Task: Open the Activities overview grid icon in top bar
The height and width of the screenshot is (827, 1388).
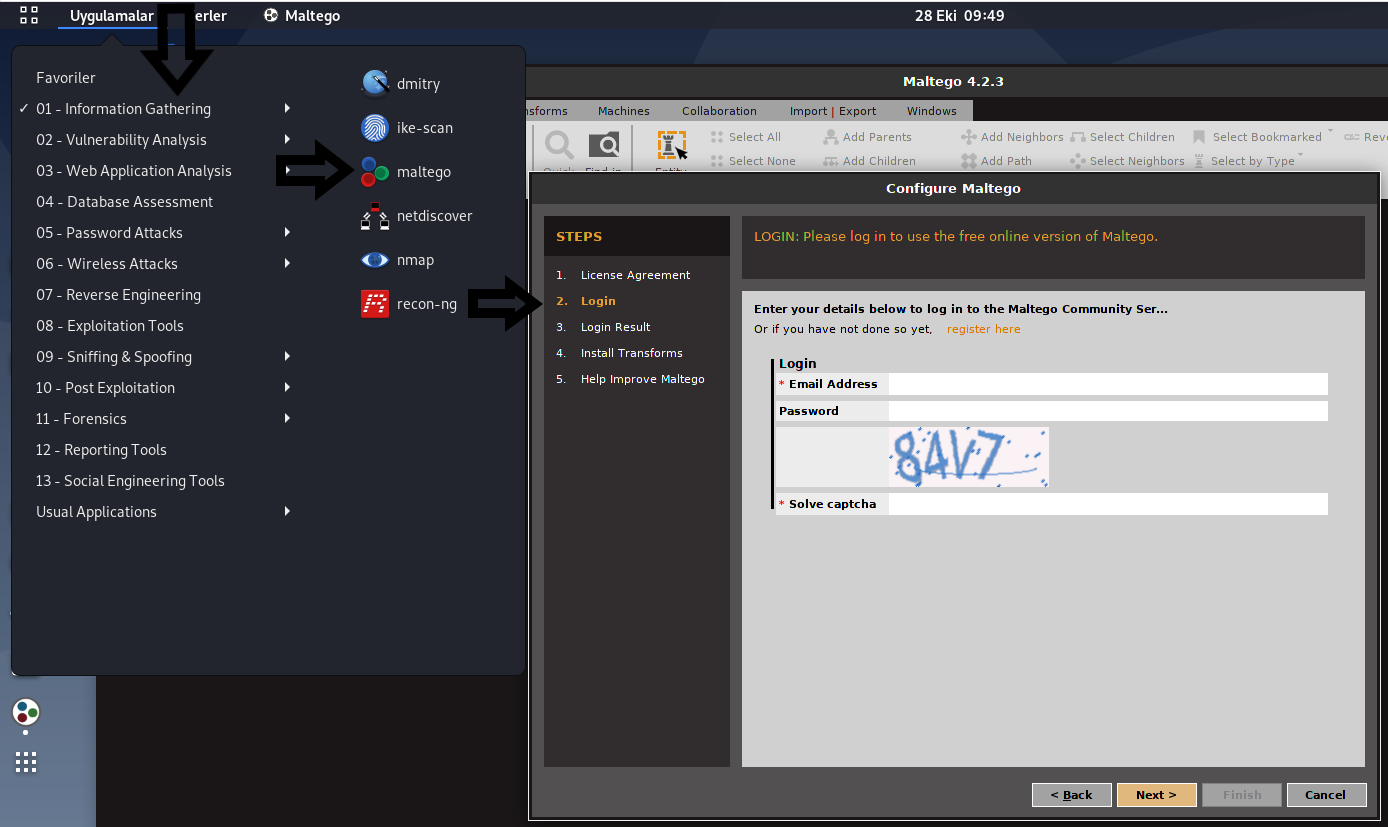Action: coord(29,15)
